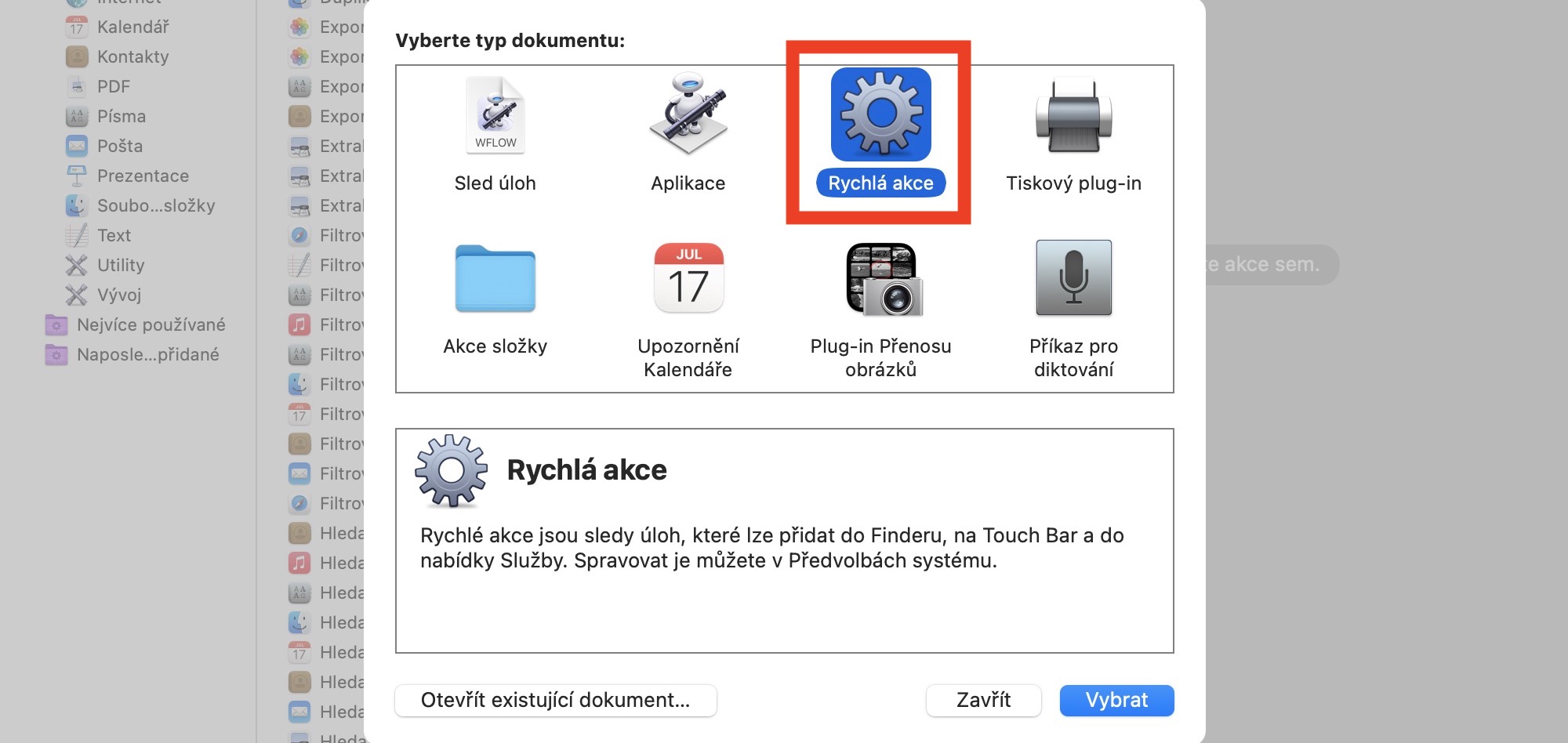Select the Písma category
Viewport: 1568px width, 743px height.
(122, 117)
